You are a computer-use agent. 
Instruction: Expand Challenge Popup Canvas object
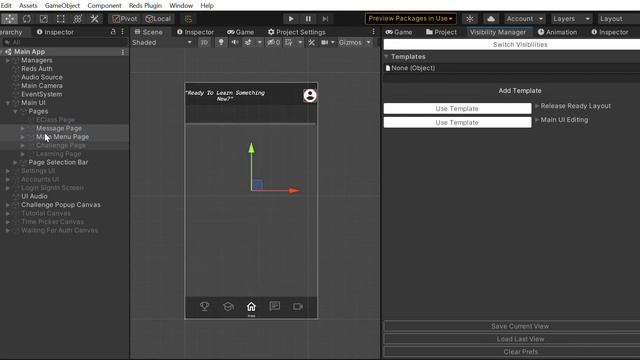click(x=8, y=205)
